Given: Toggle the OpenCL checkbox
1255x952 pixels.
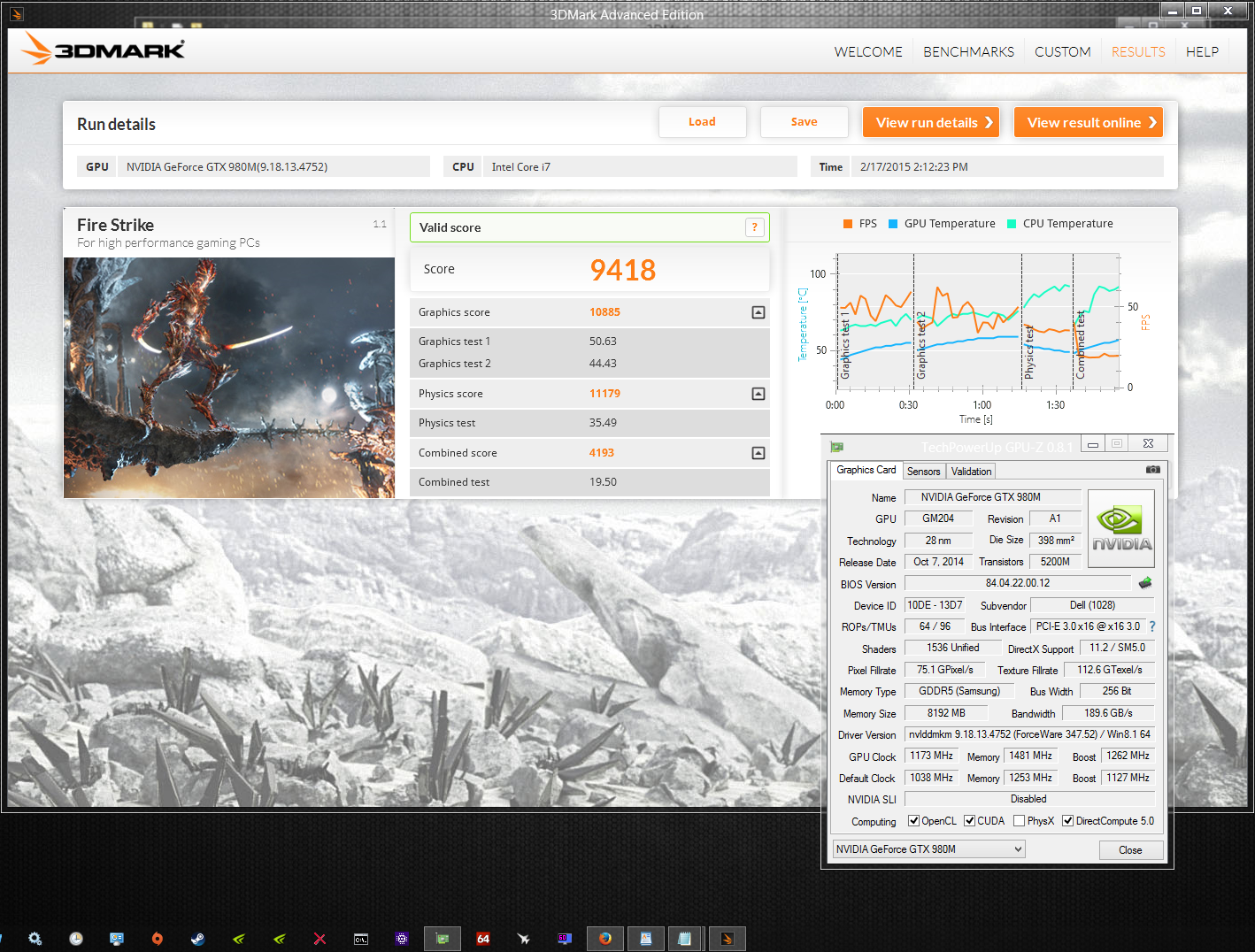Looking at the screenshot, I should (x=913, y=821).
